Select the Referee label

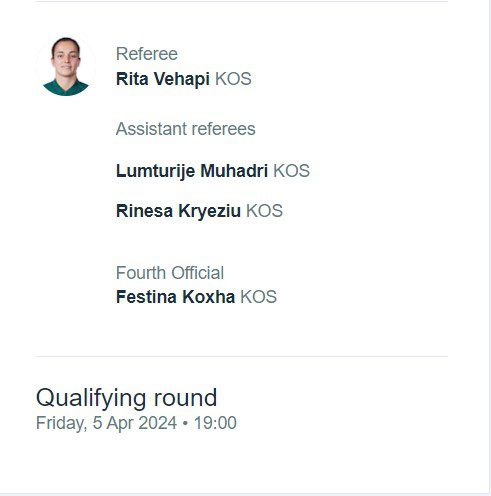147,54
